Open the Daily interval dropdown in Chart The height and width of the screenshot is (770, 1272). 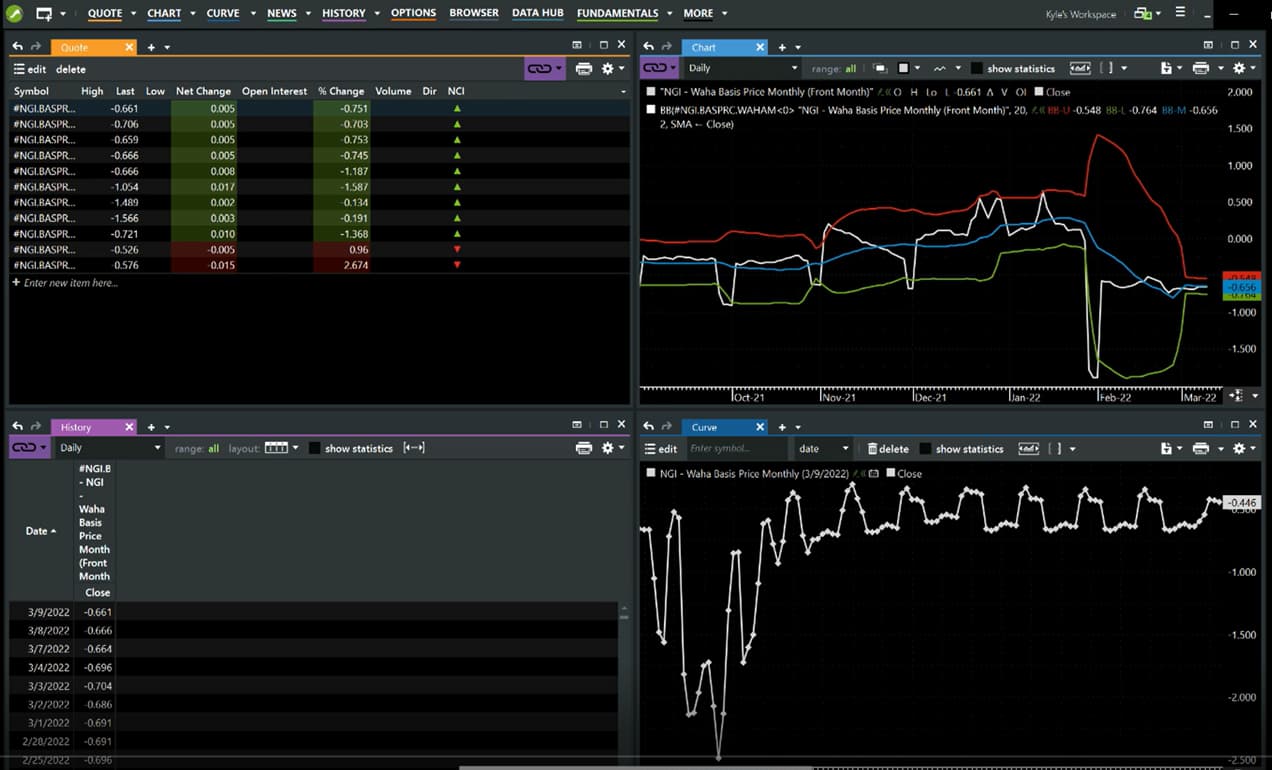click(x=743, y=68)
